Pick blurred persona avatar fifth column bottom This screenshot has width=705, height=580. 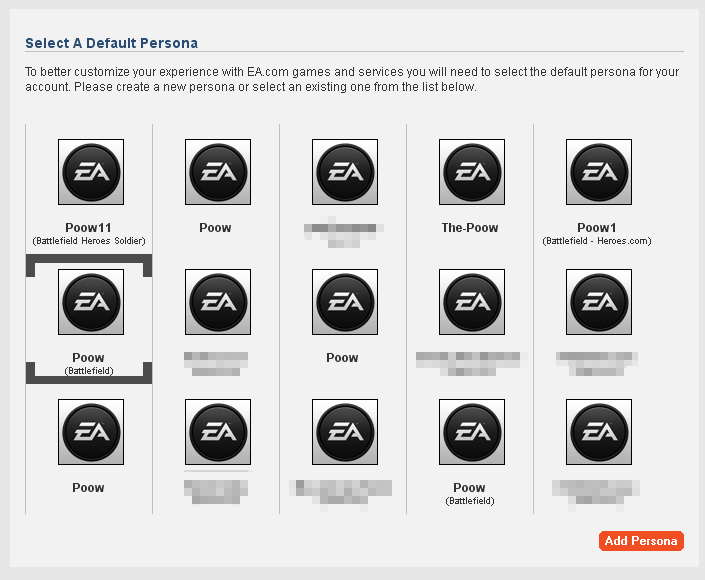pos(599,432)
